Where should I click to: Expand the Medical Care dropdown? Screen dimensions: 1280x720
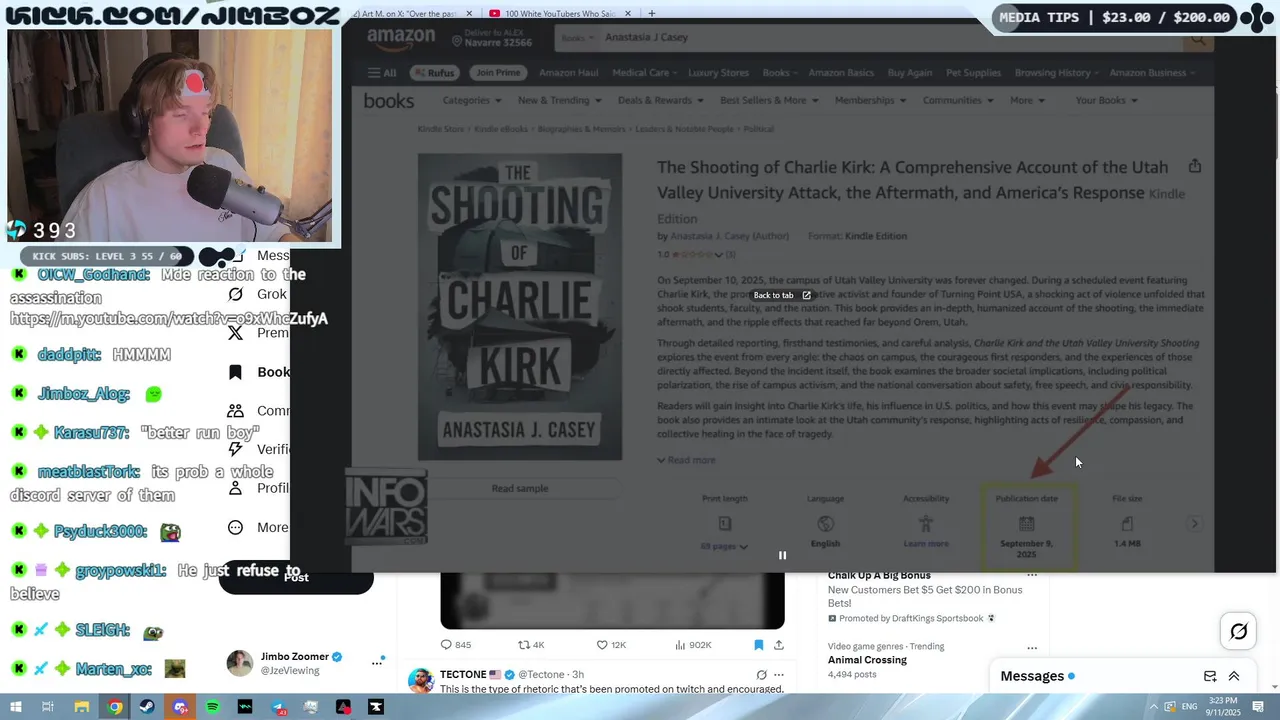(x=645, y=73)
